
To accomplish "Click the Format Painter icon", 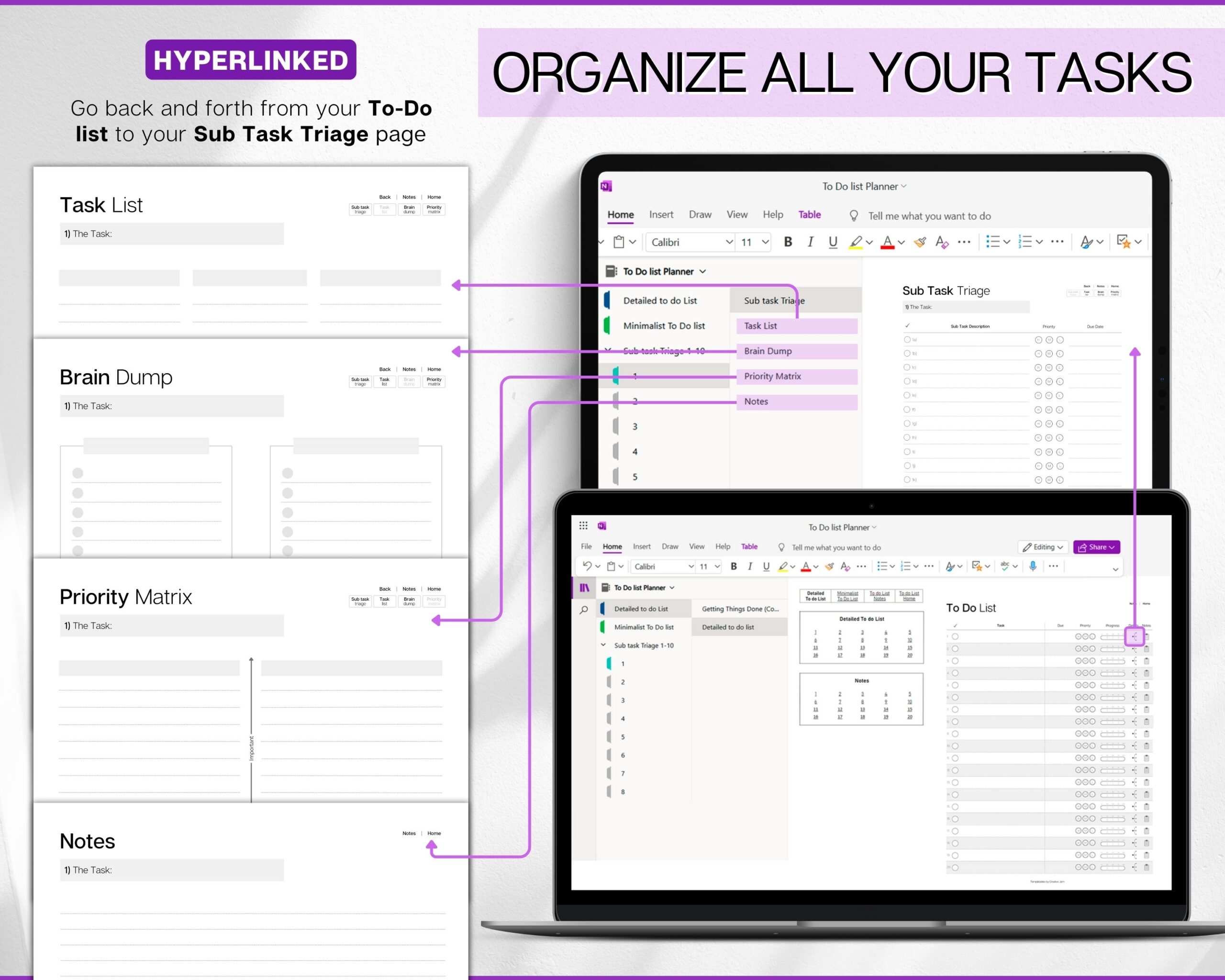I will coord(920,242).
